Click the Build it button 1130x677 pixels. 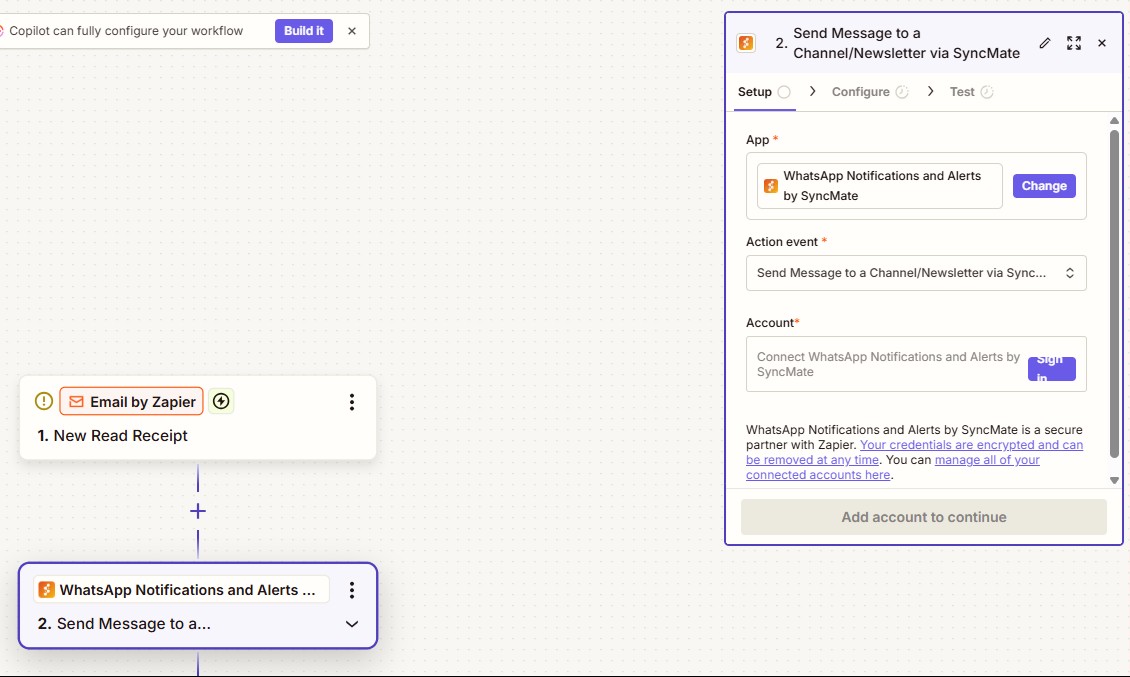tap(303, 31)
